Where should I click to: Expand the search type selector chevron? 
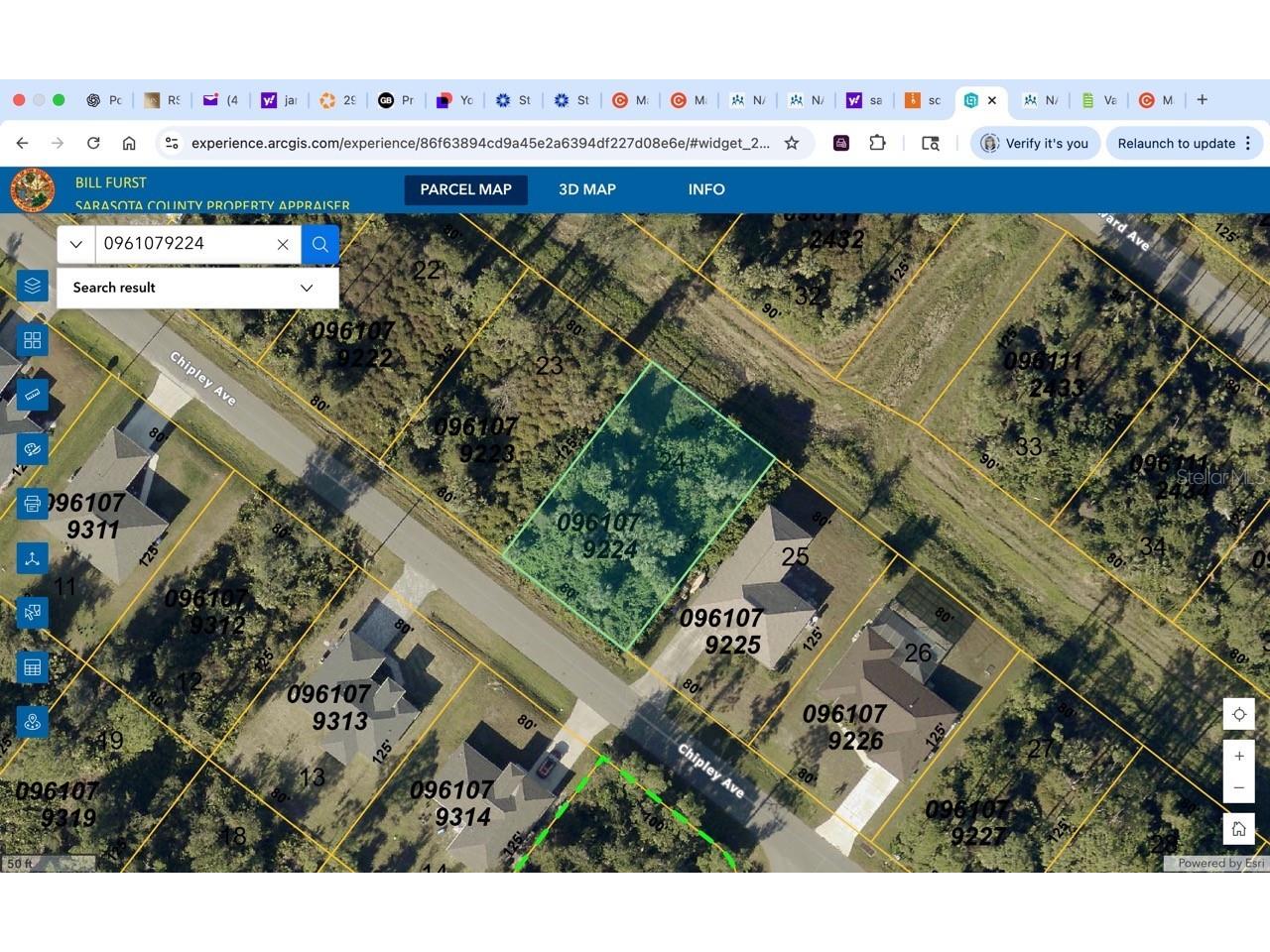click(75, 244)
